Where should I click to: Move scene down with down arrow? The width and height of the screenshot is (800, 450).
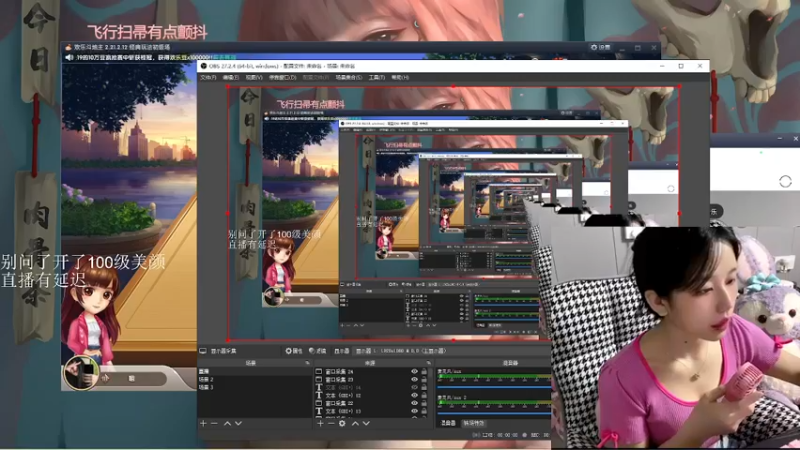[238, 423]
